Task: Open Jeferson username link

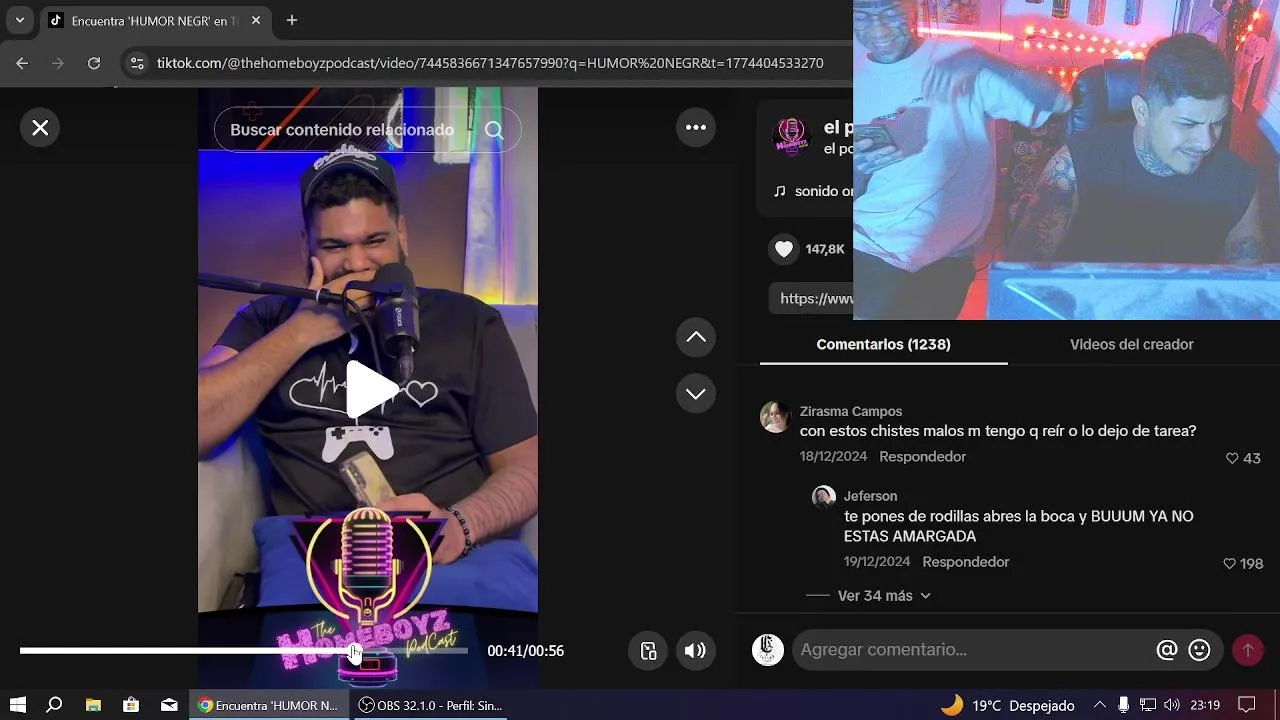Action: tap(870, 496)
